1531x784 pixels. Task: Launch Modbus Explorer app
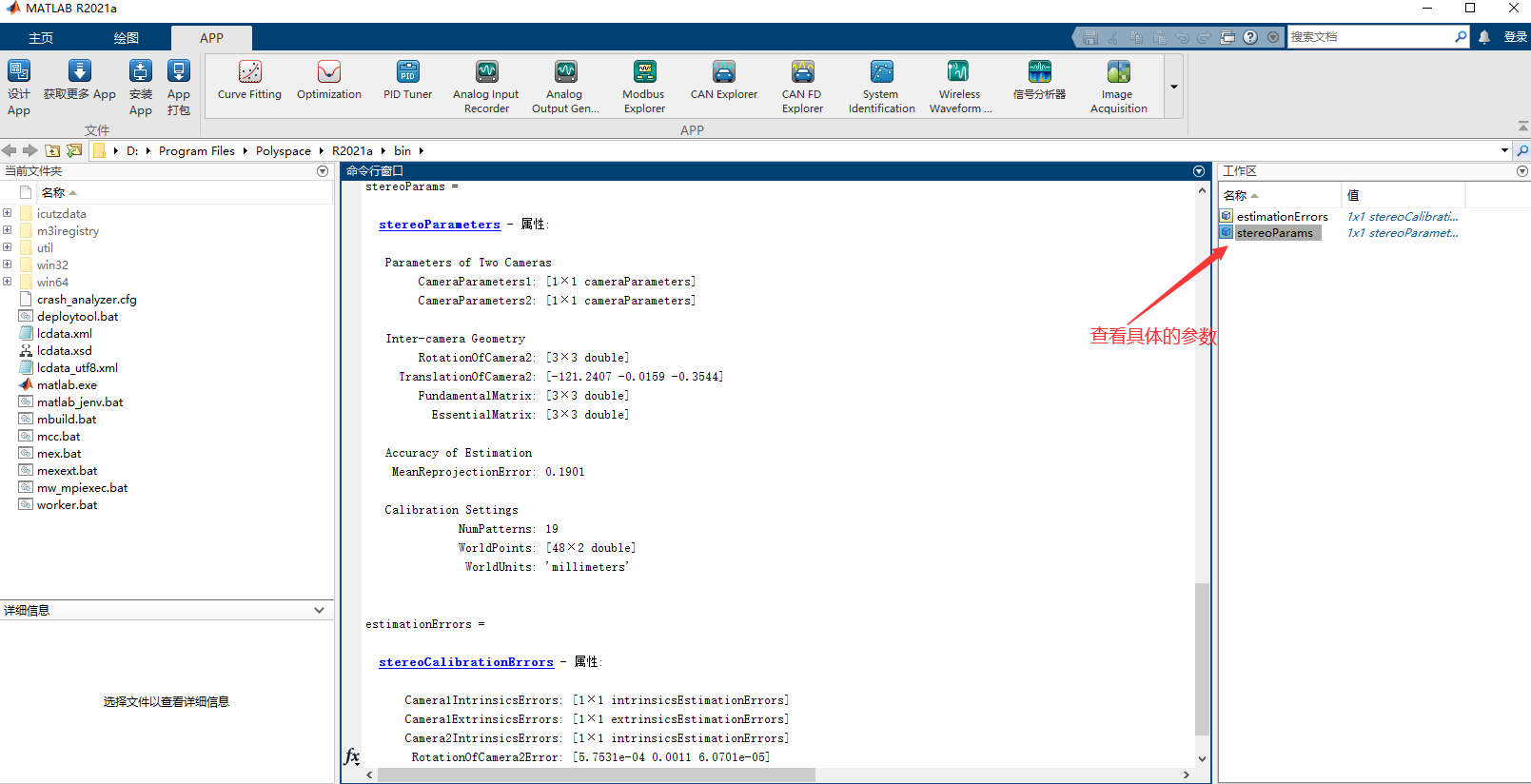[644, 88]
